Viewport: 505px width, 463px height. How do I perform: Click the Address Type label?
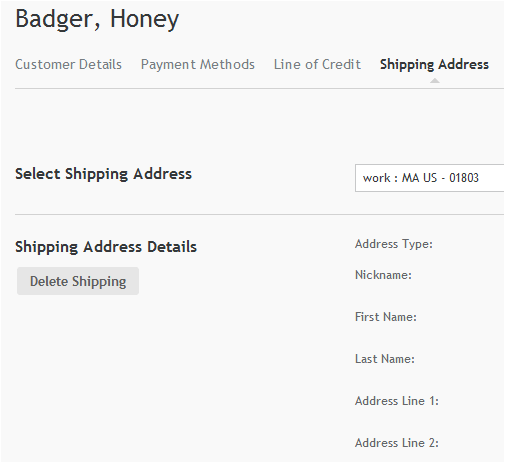[394, 244]
